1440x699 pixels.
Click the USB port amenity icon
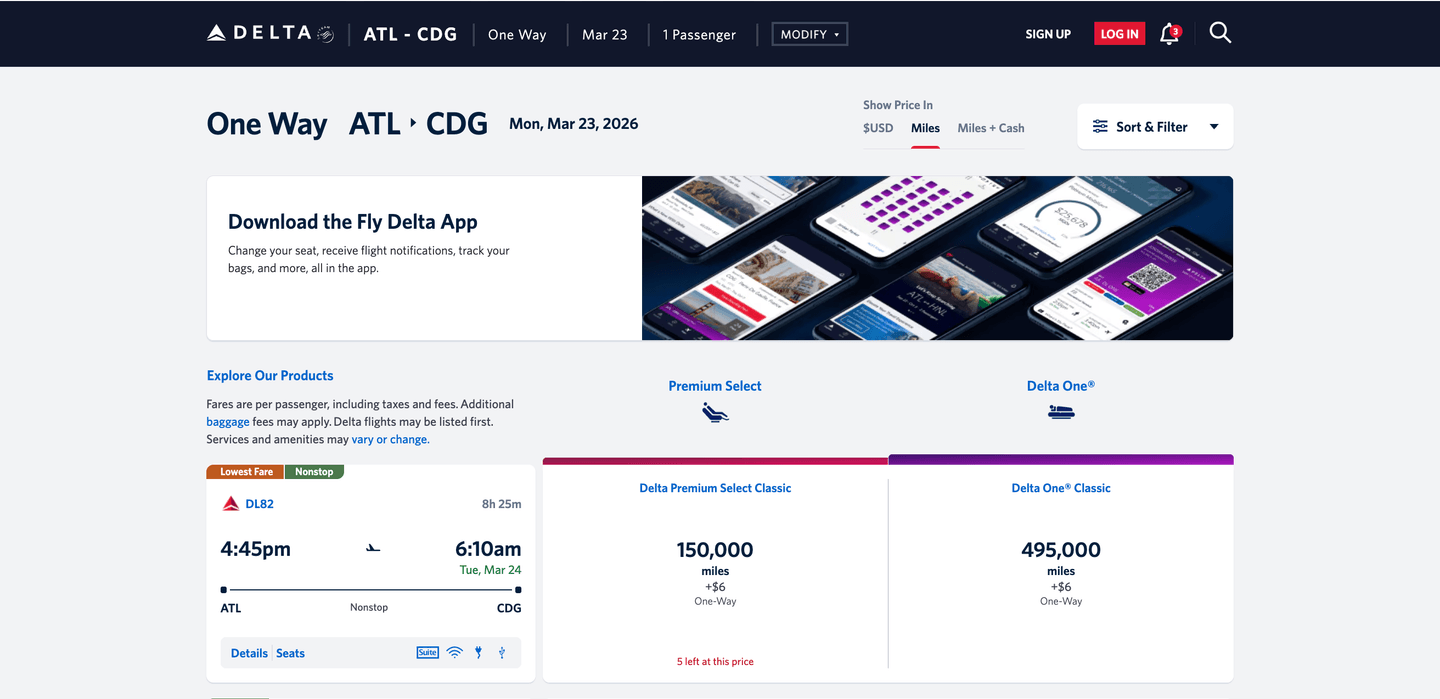501,652
